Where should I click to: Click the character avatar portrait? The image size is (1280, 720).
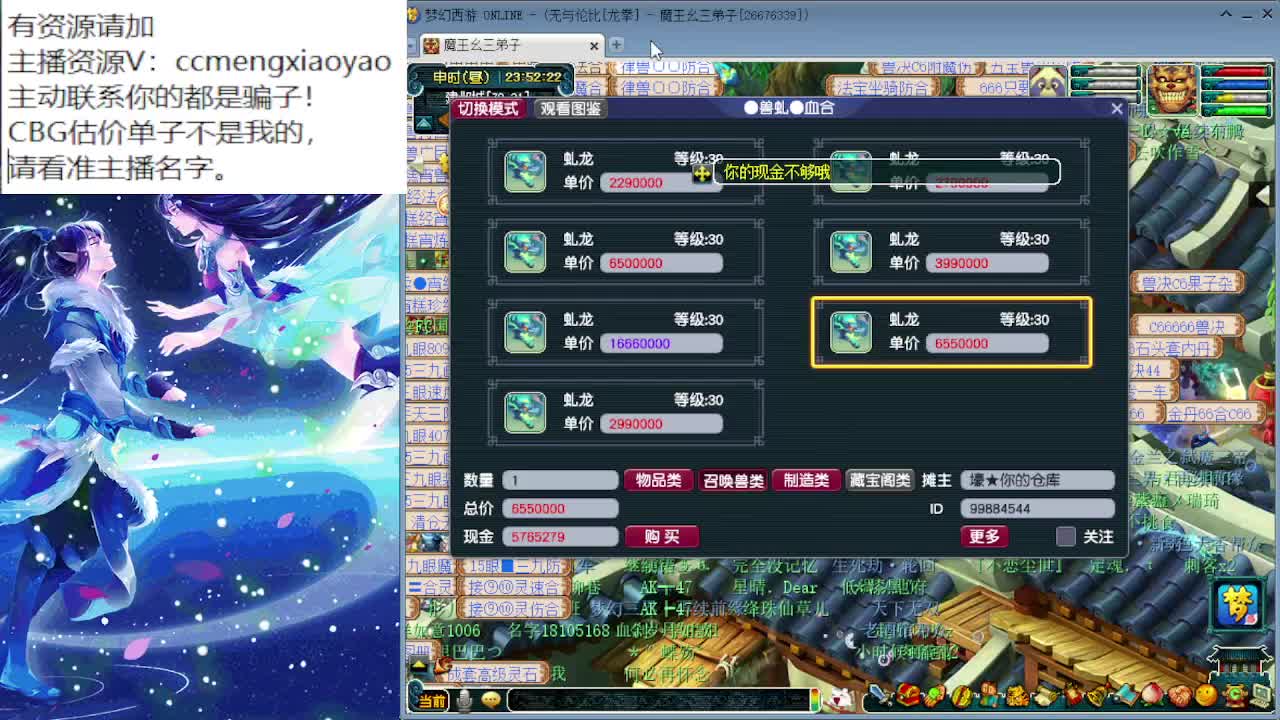(1172, 88)
